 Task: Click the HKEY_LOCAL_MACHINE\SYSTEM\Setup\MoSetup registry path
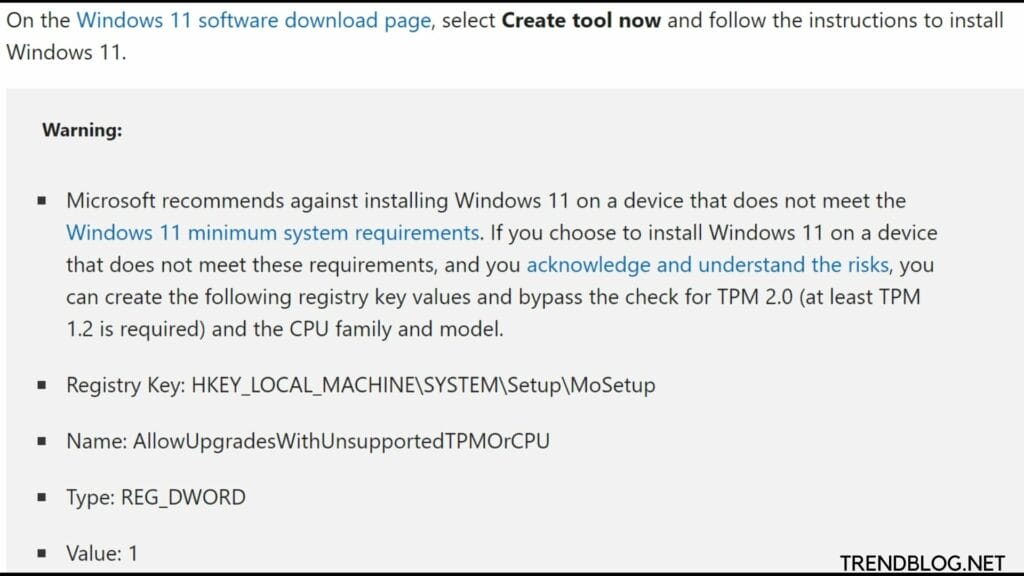(x=423, y=385)
